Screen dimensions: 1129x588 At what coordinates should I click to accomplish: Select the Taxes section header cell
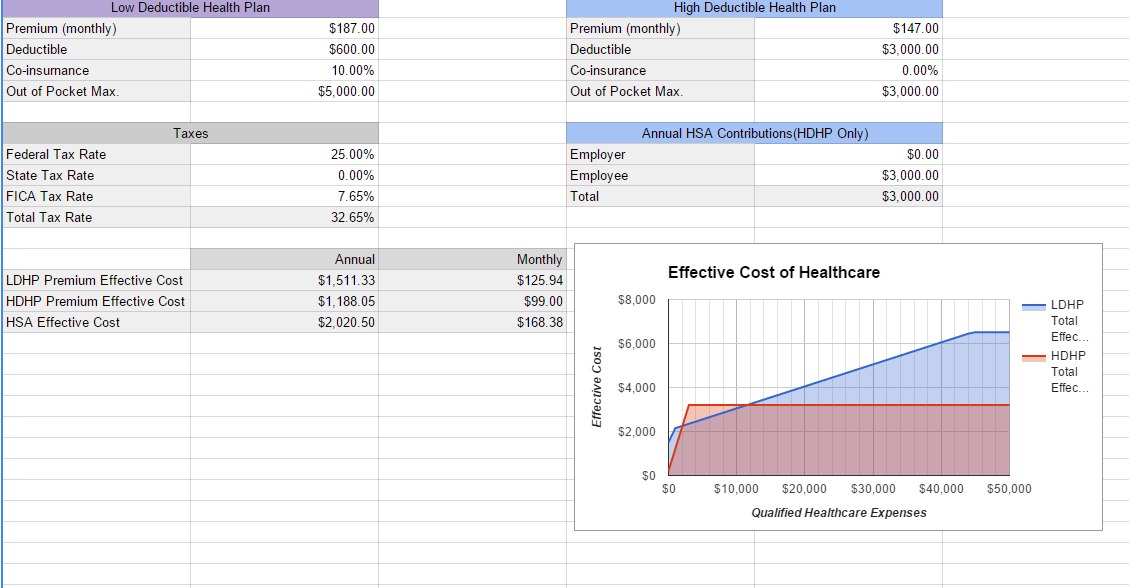pos(190,133)
